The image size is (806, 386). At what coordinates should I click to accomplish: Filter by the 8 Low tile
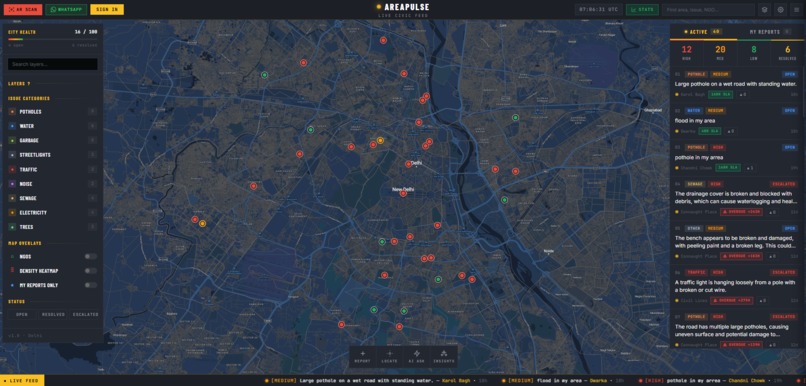tap(754, 52)
